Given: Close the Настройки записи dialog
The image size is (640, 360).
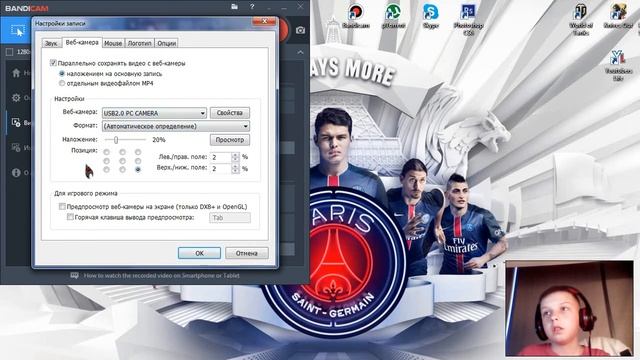Looking at the screenshot, I should (x=264, y=21).
